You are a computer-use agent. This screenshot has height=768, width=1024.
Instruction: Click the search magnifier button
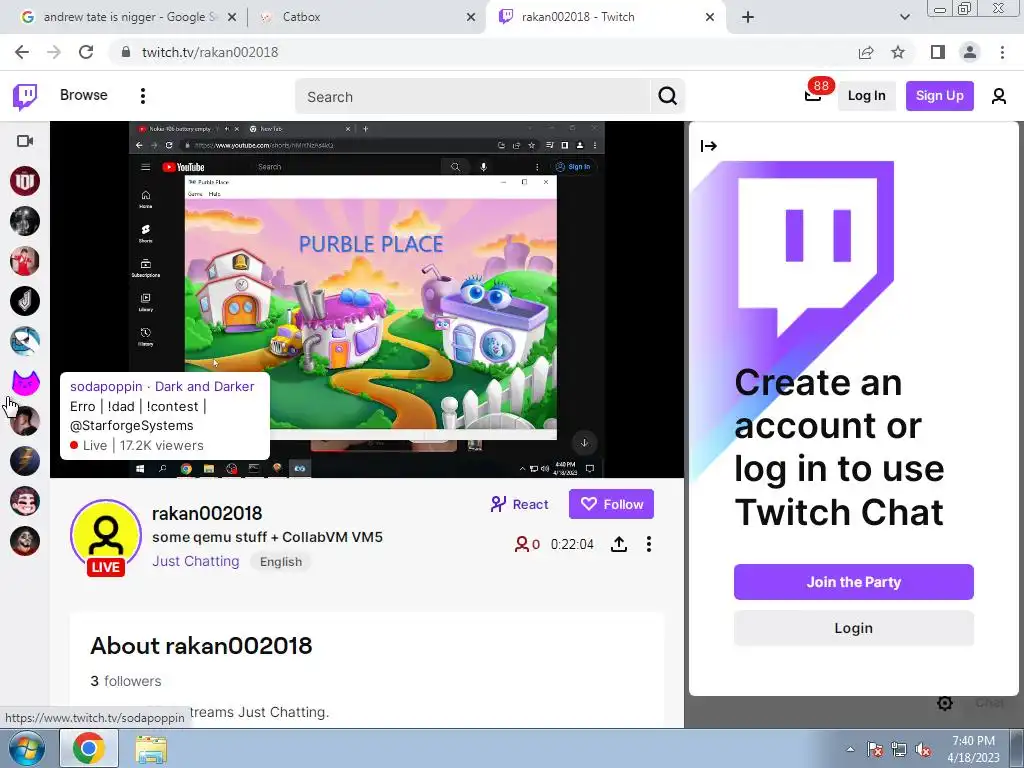[667, 97]
